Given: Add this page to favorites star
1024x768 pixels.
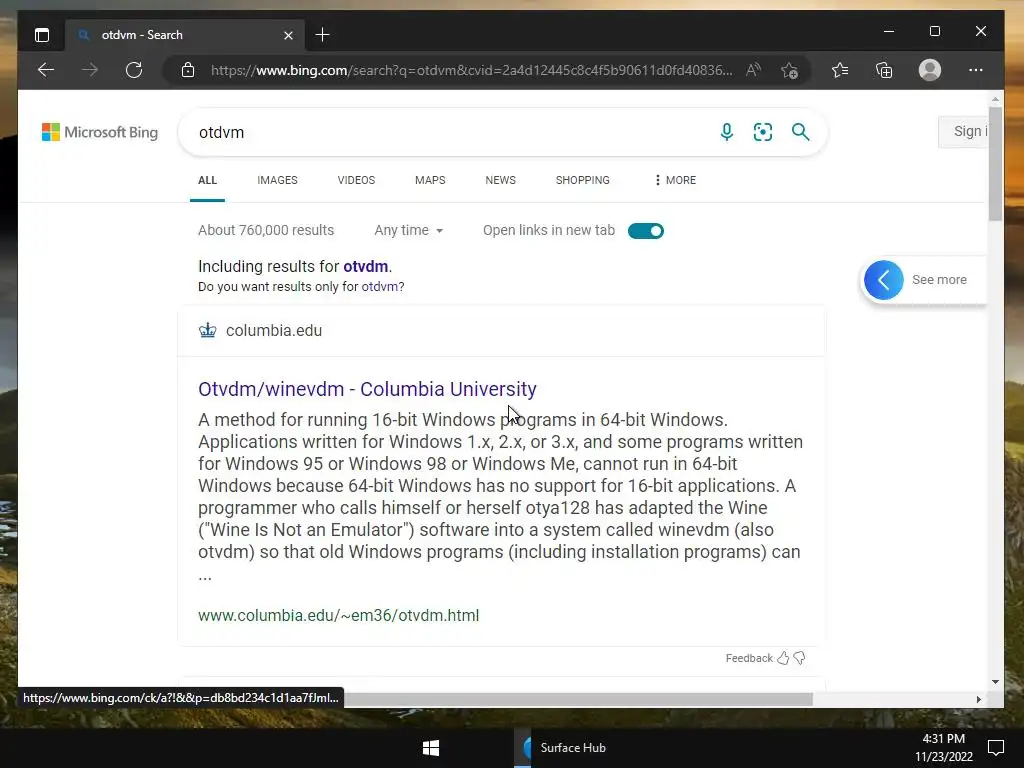Looking at the screenshot, I should pyautogui.click(x=790, y=70).
